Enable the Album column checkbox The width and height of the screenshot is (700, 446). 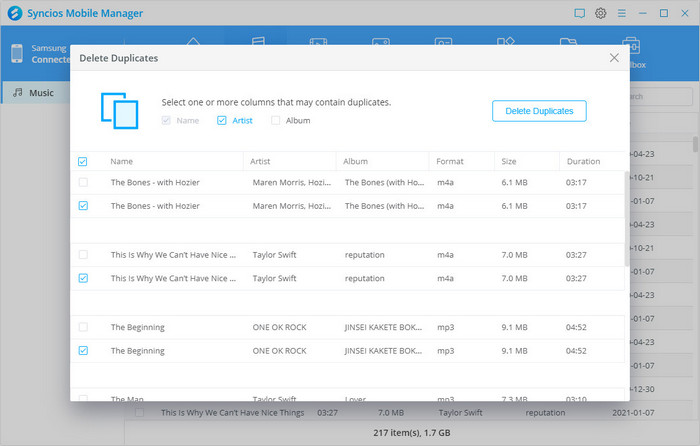click(x=275, y=121)
